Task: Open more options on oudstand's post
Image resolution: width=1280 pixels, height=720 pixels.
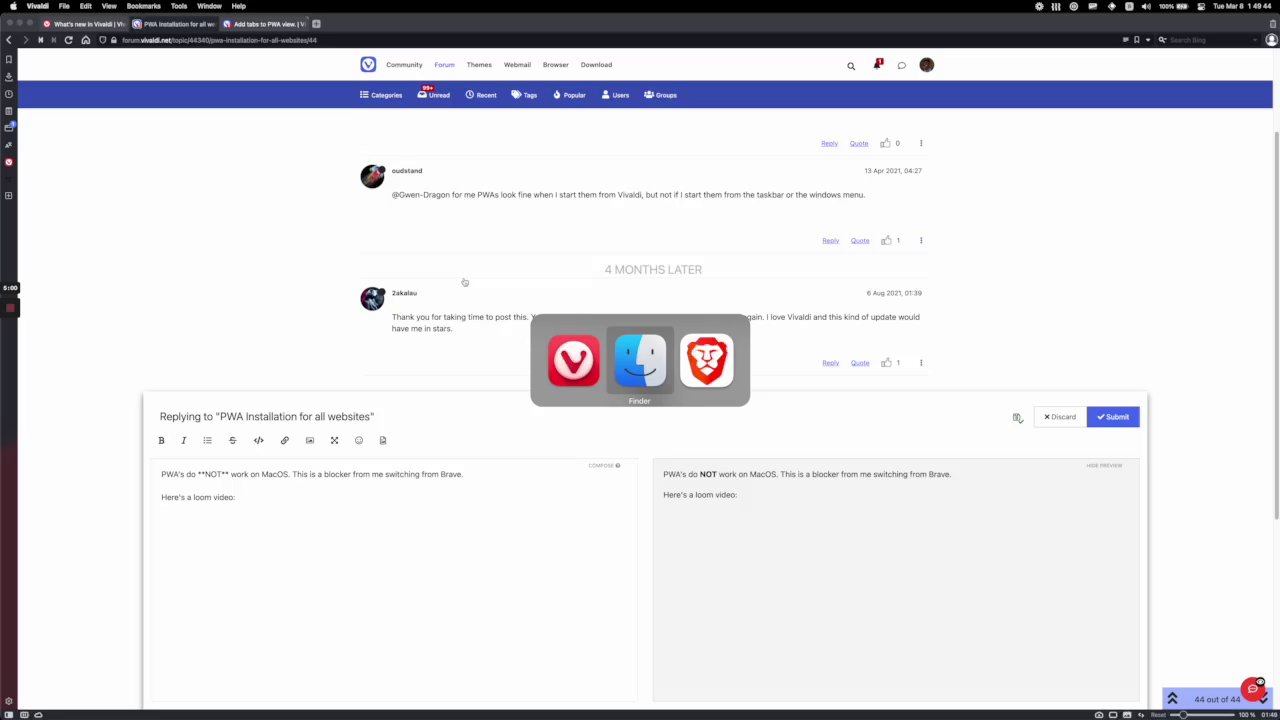Action: 921,240
